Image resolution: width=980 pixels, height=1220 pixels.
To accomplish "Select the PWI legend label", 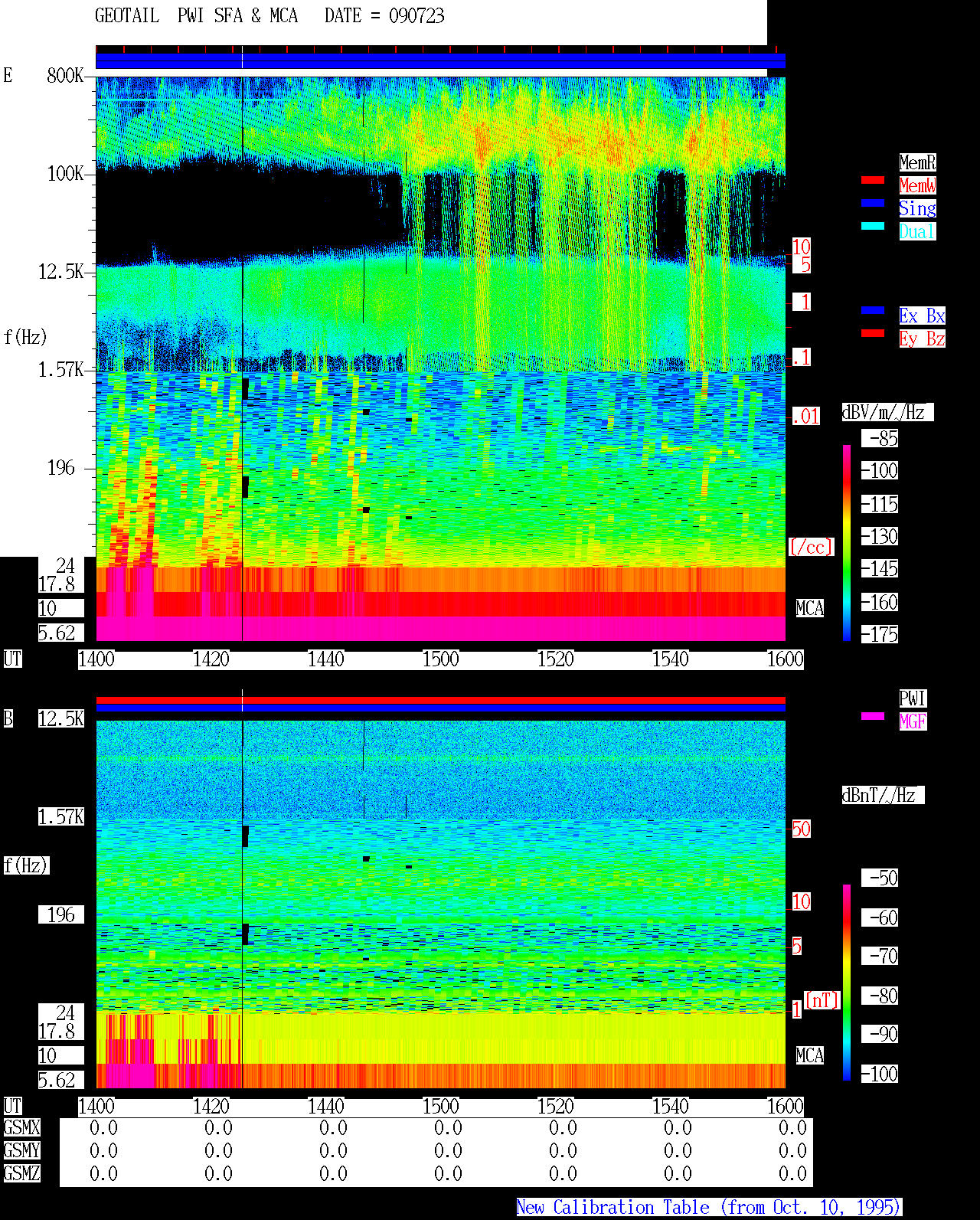I will 913,698.
